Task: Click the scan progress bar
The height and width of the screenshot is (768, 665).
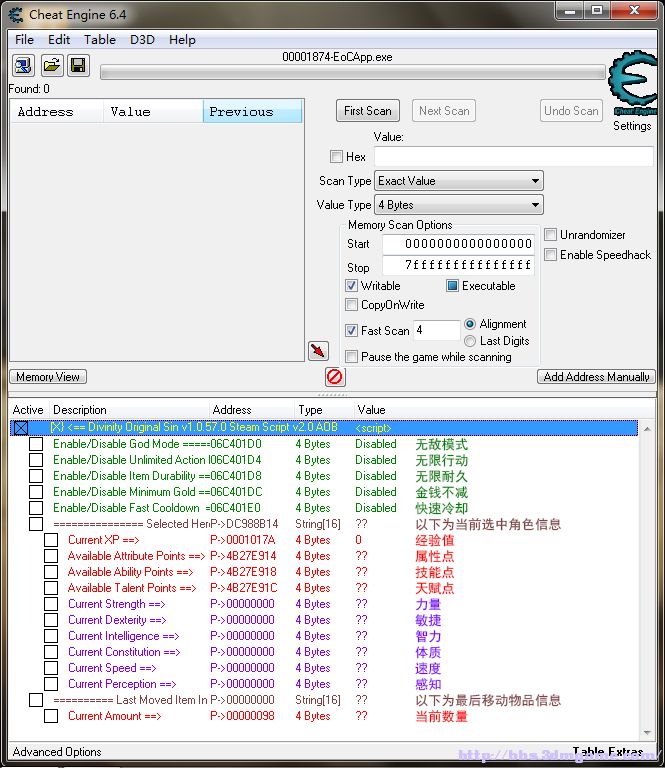Action: click(353, 73)
